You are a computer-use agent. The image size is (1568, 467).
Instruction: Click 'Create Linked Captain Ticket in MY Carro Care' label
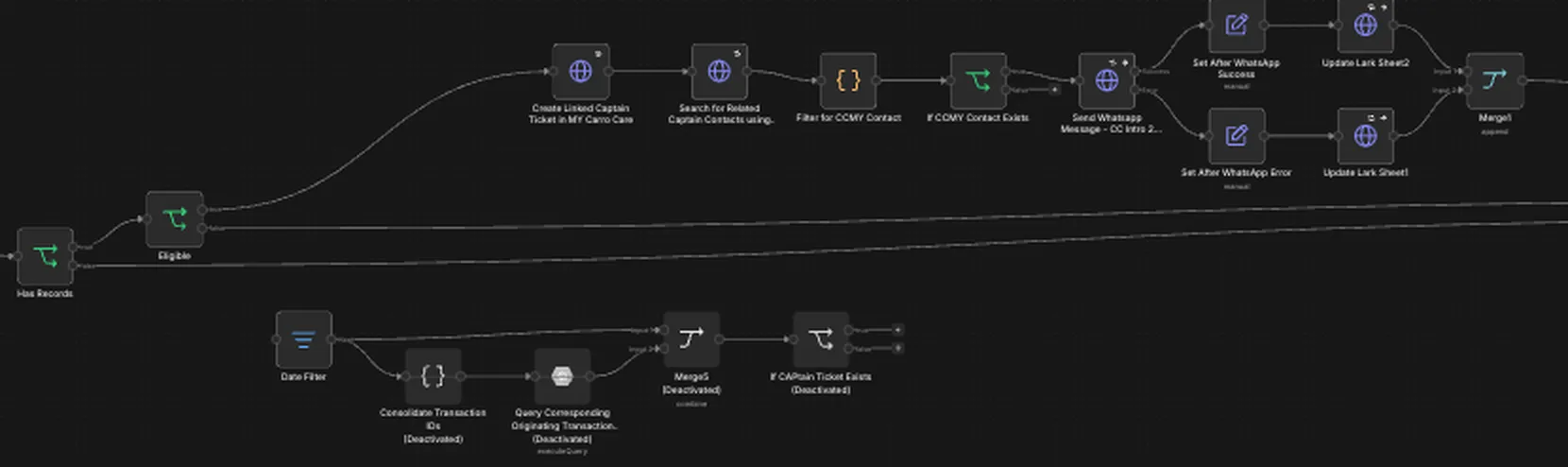tap(580, 114)
